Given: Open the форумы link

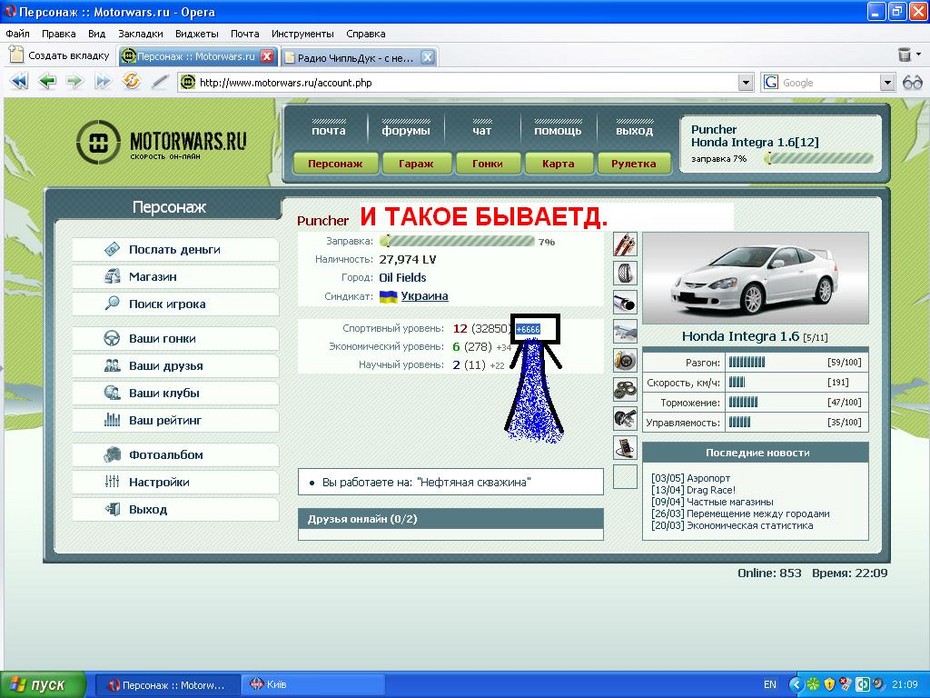Looking at the screenshot, I should [x=406, y=130].
